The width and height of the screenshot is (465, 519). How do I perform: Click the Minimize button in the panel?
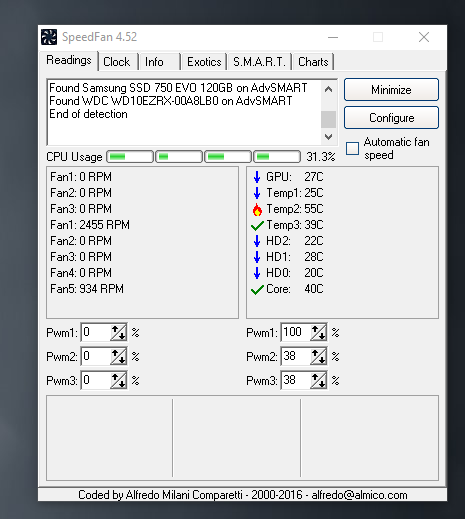(391, 90)
